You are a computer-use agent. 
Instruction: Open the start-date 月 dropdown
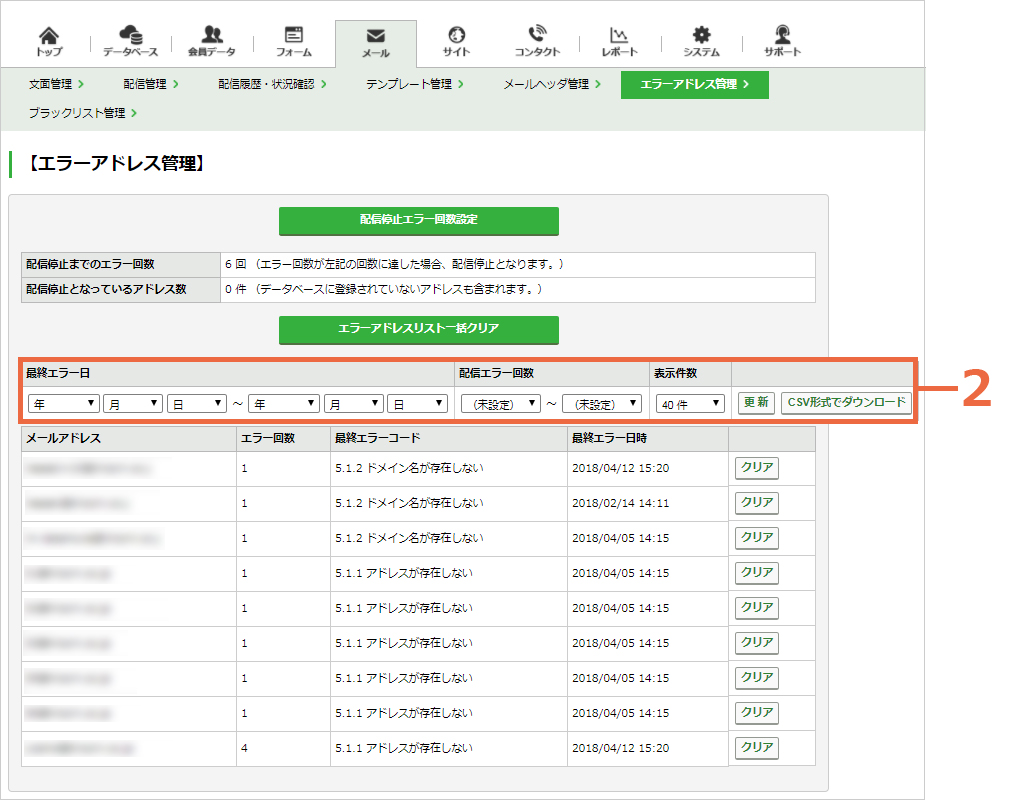coord(132,404)
